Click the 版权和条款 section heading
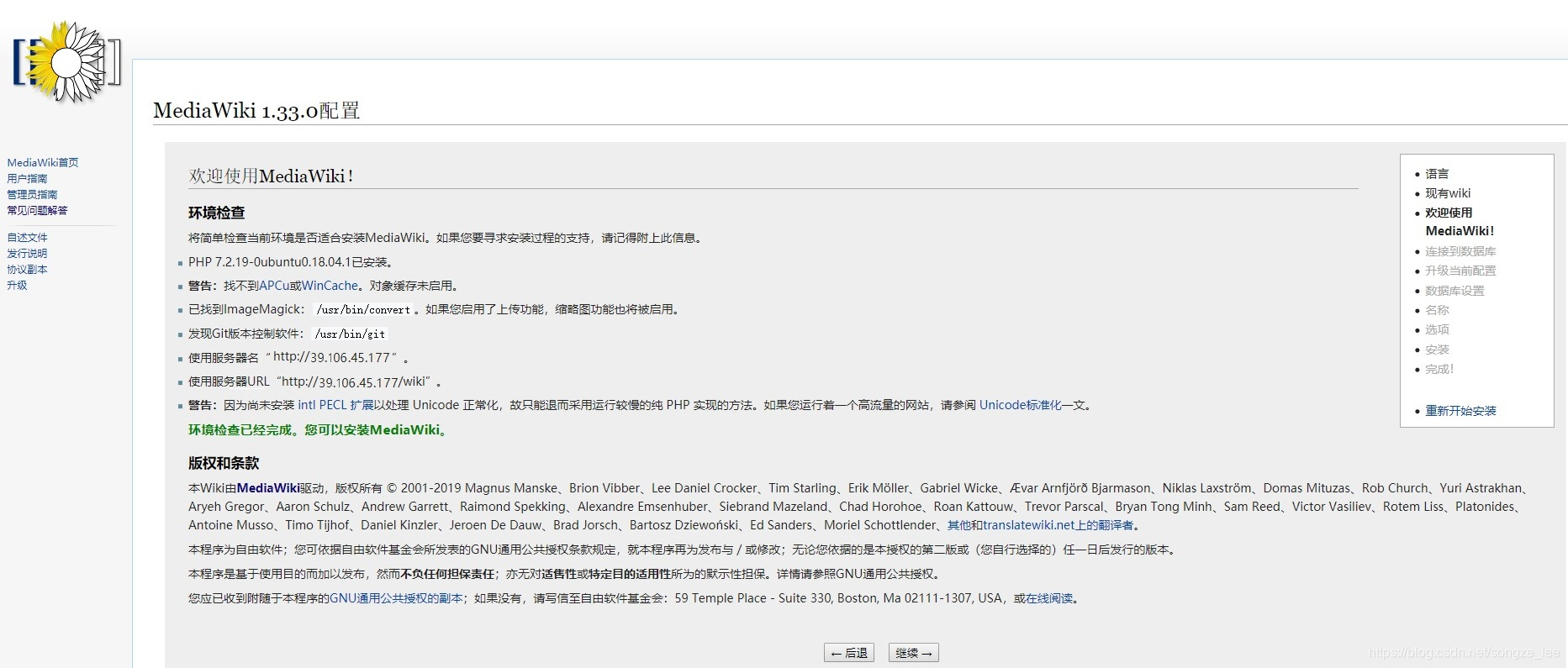Screen dimensions: 1568x668 click(x=224, y=463)
